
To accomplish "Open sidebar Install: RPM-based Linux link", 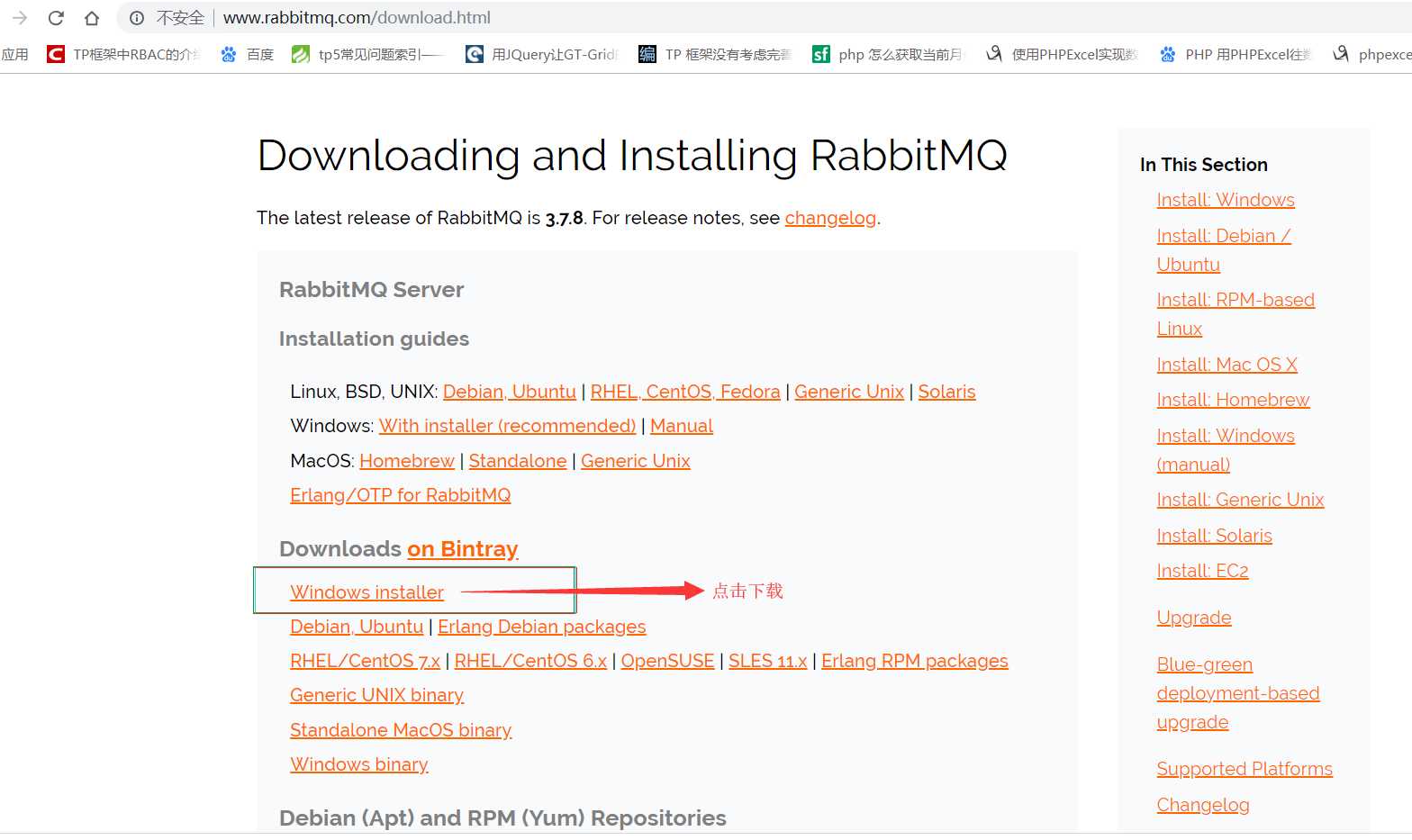I will [x=1235, y=314].
